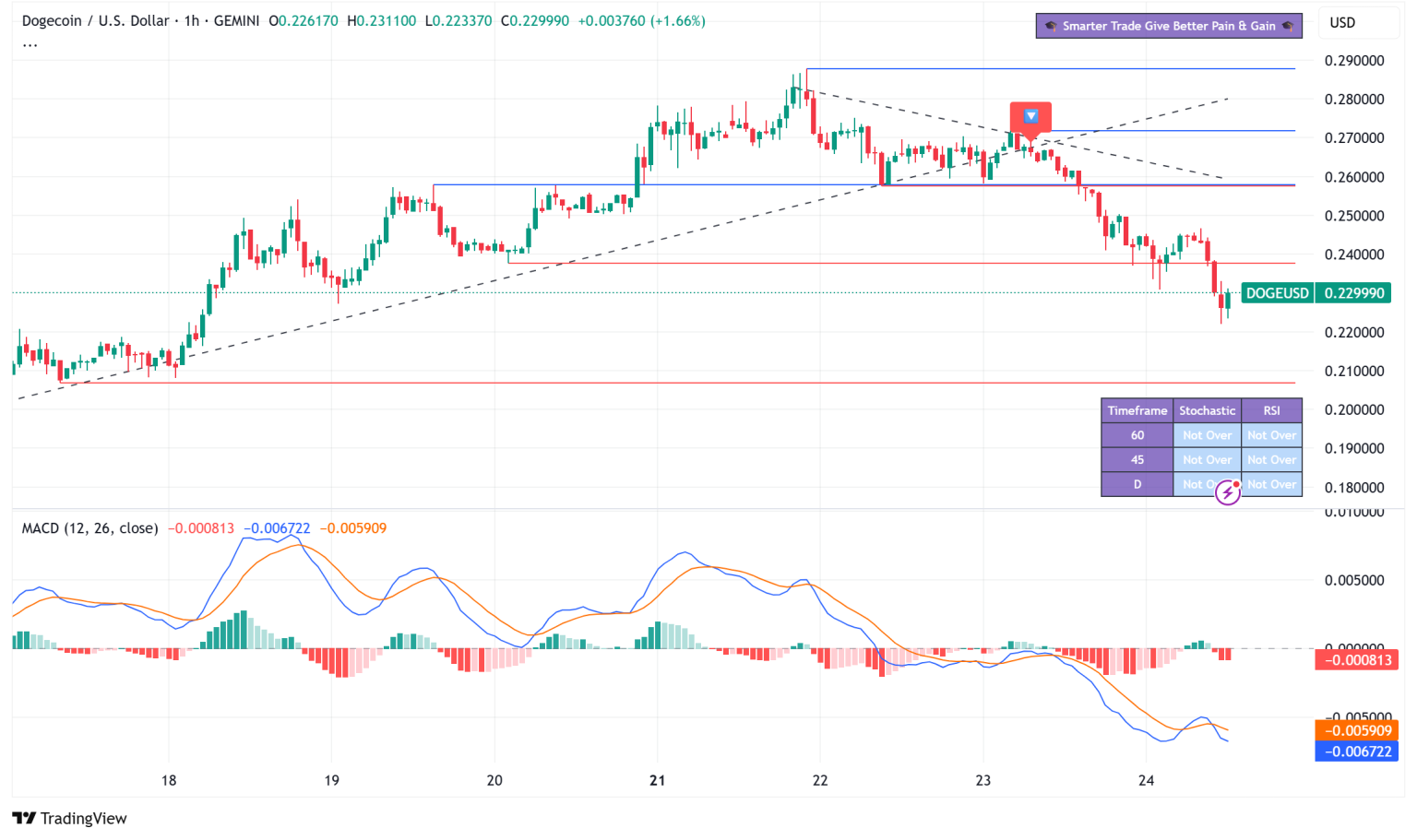Viewport: 1417px width, 840px height.
Task: Click the RSI column header in indicator table
Action: pyautogui.click(x=1271, y=410)
